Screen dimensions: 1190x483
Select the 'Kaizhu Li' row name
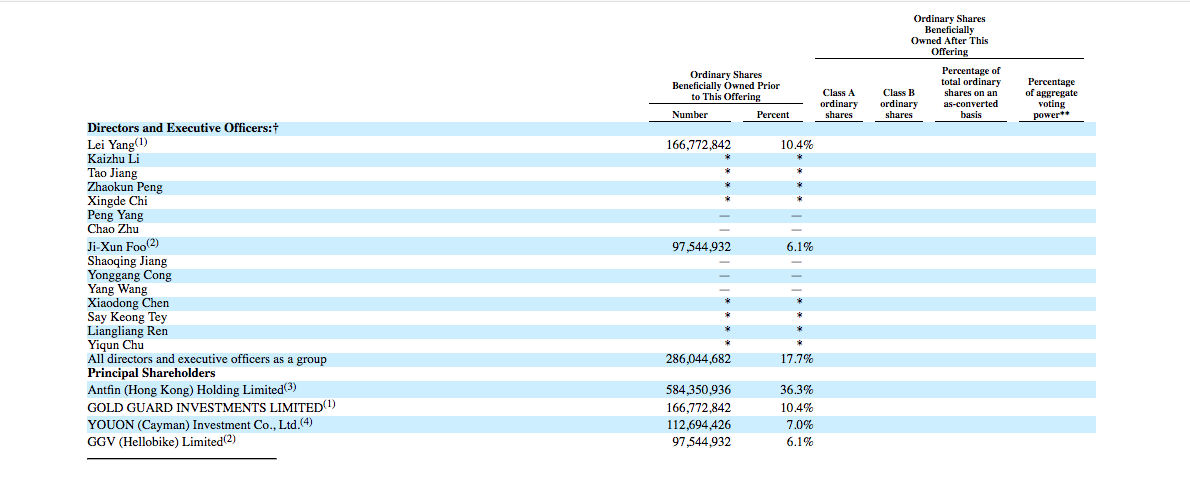(x=113, y=159)
